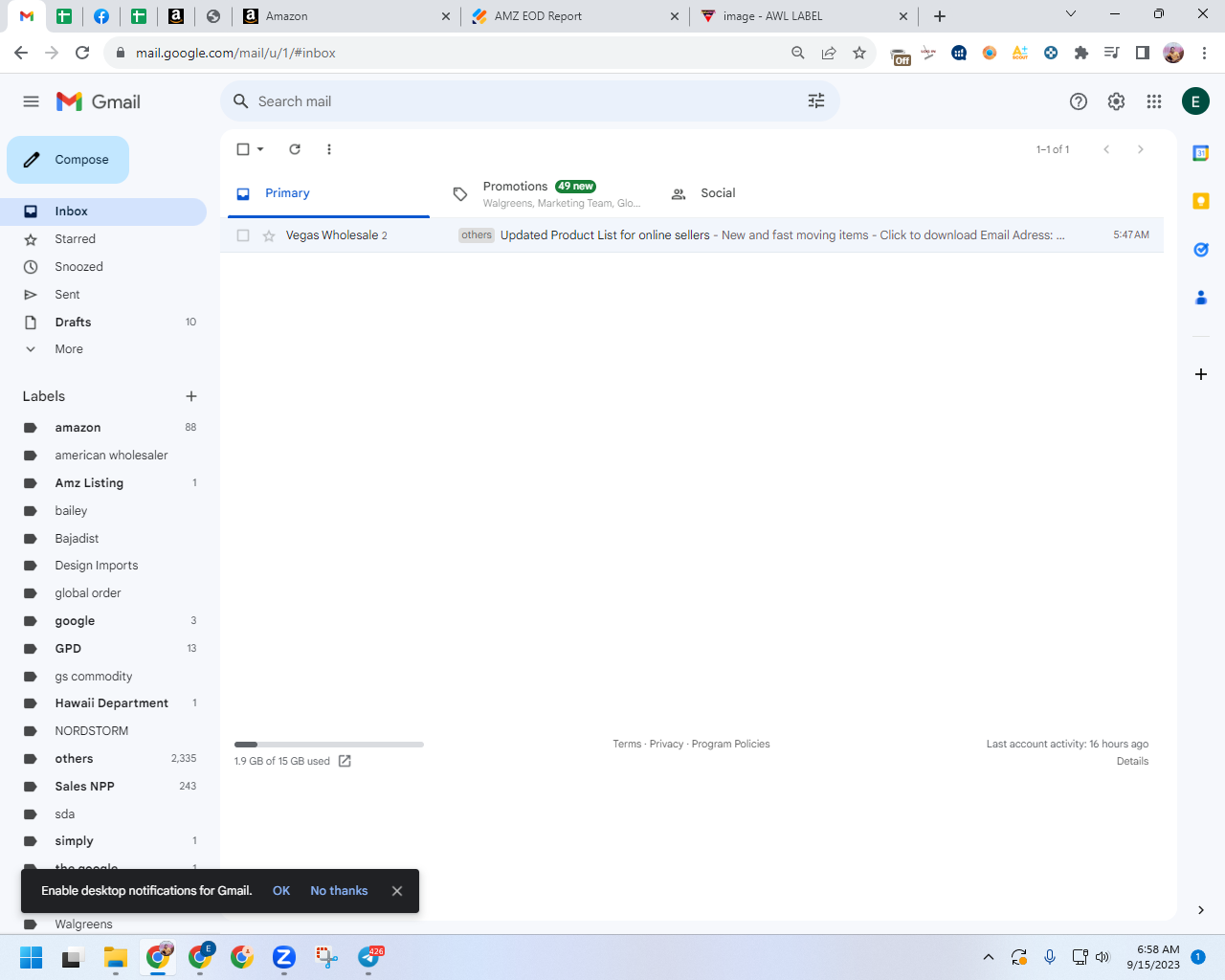Open a new browser tab
The width and height of the screenshot is (1225, 980).
(940, 16)
